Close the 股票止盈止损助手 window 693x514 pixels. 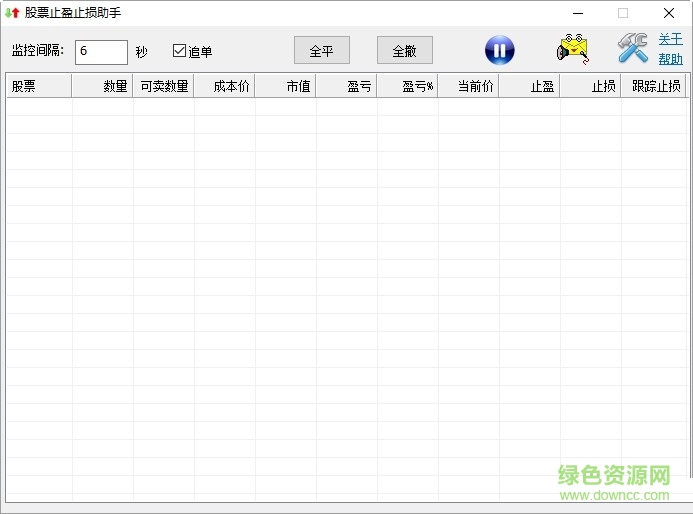coord(669,13)
